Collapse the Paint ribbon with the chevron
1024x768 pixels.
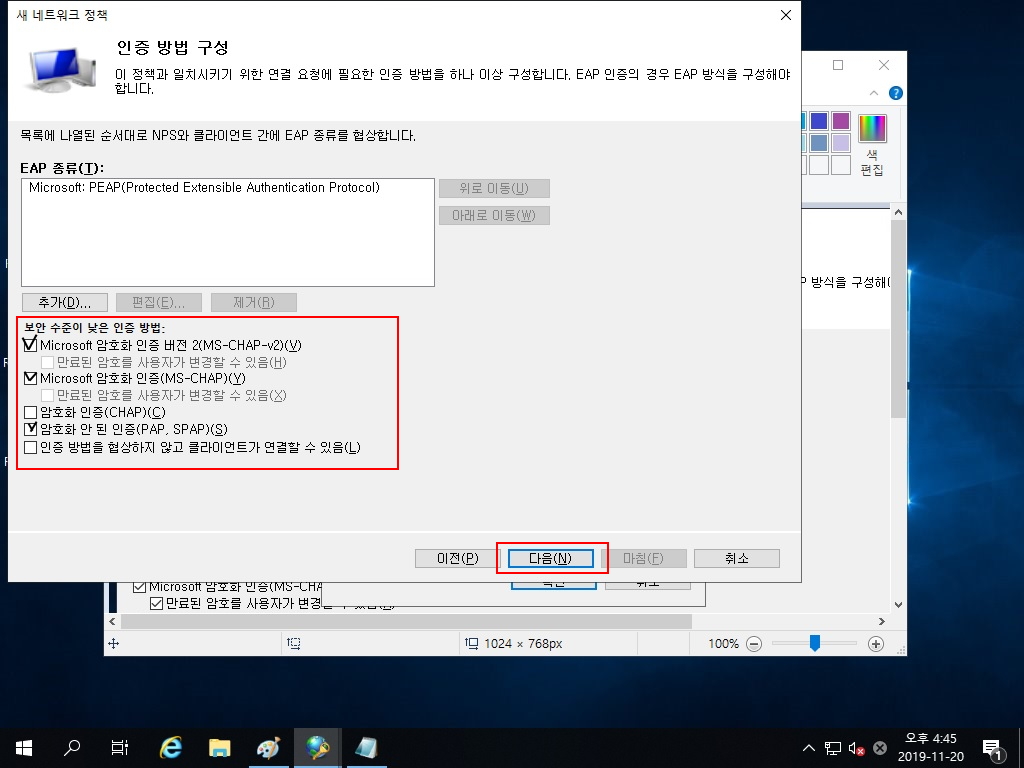[x=873, y=93]
